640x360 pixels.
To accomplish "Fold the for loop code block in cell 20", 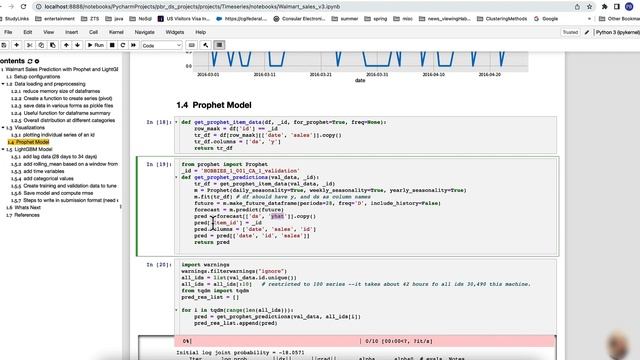I will click(x=176, y=310).
